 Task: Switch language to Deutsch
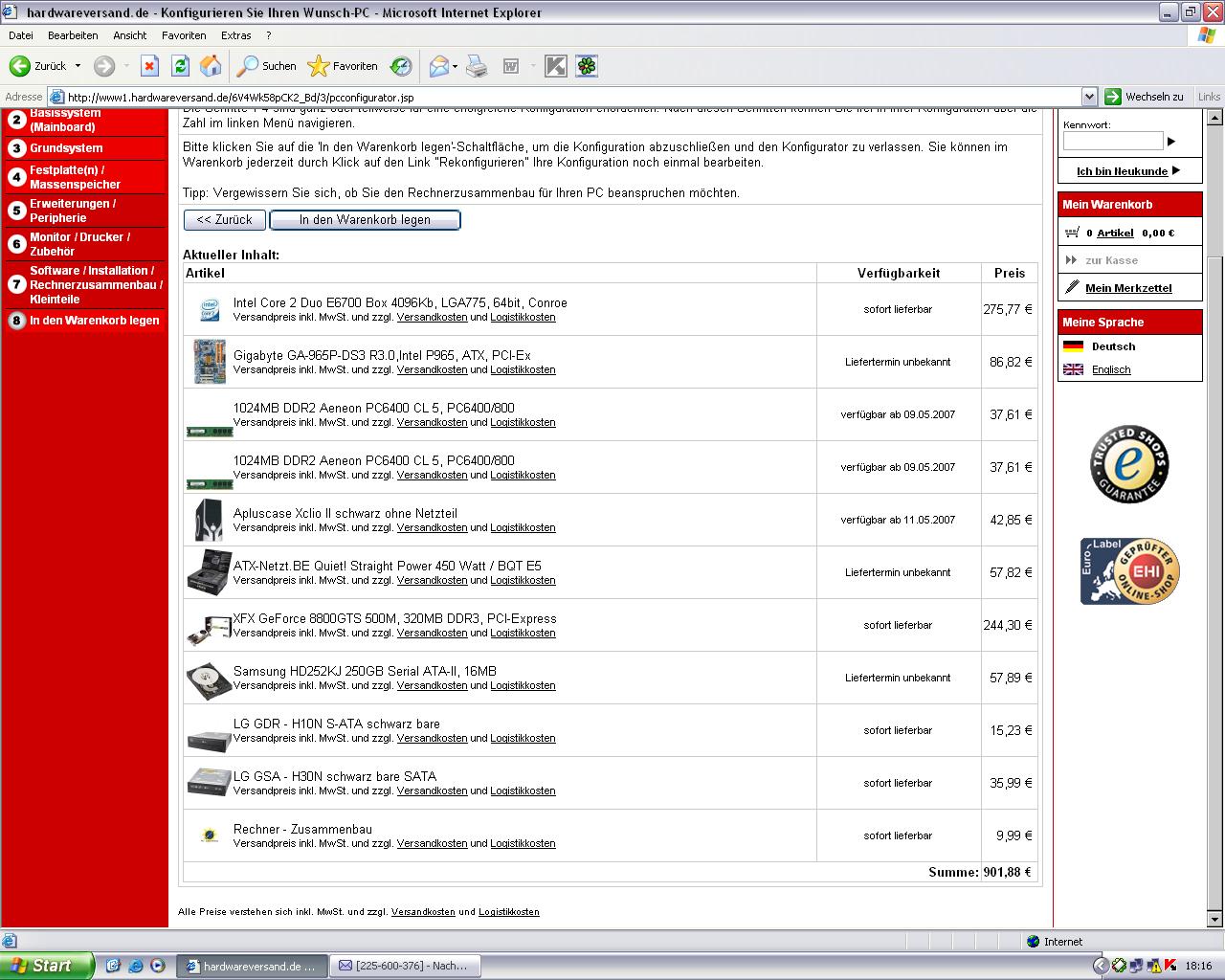(x=1113, y=346)
